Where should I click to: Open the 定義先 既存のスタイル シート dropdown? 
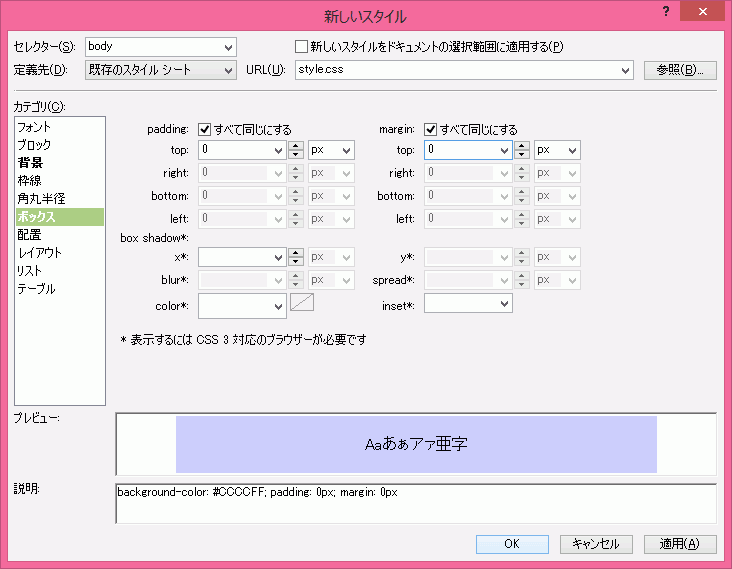[x=228, y=70]
